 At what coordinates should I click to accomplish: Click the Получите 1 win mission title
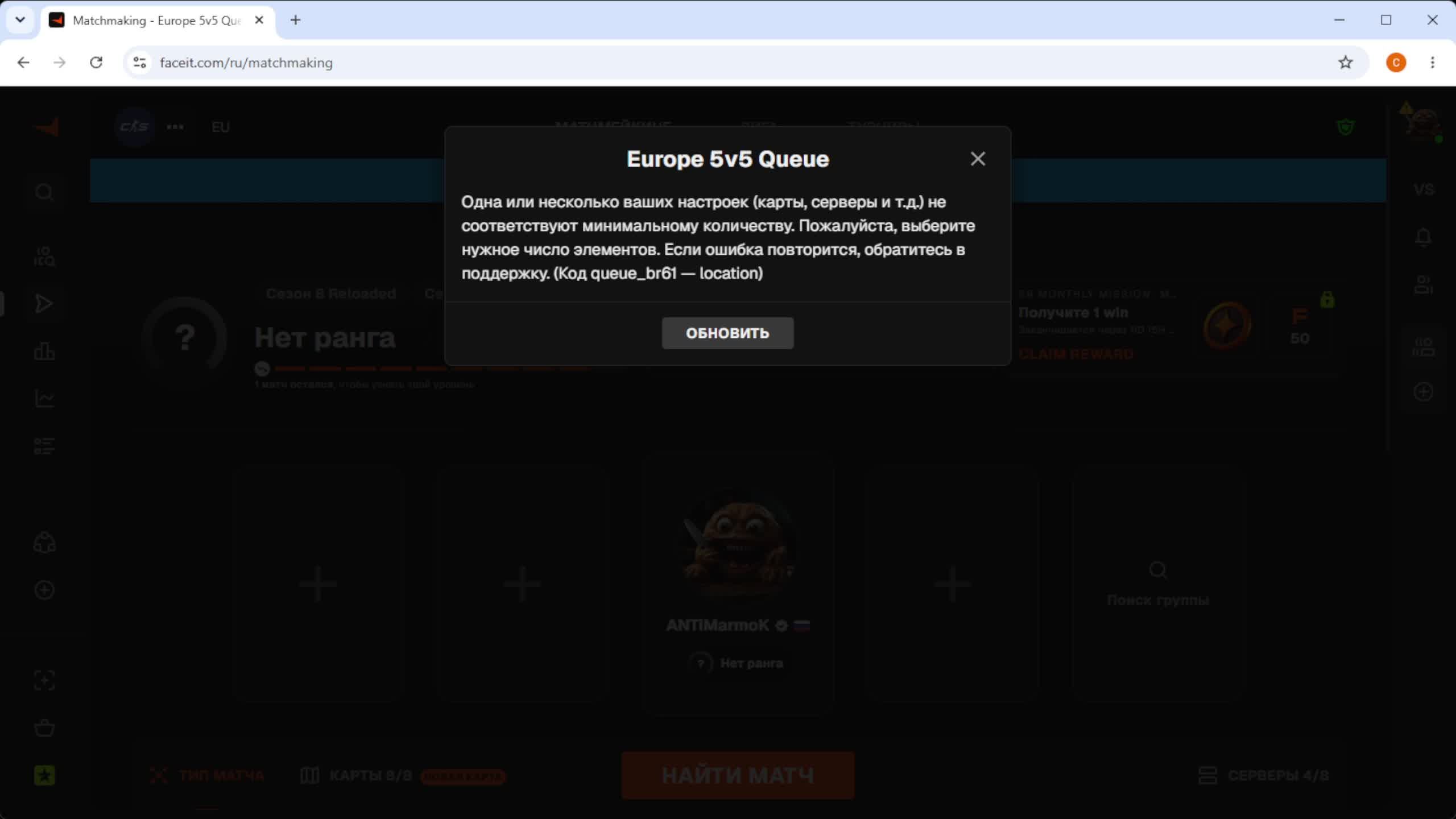coord(1073,312)
